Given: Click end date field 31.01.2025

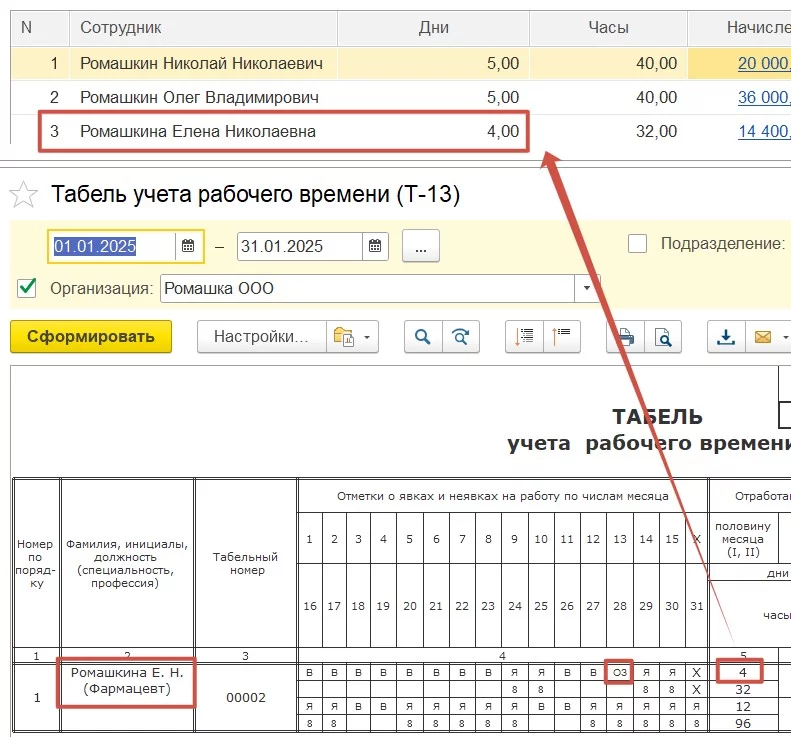Looking at the screenshot, I should pos(300,246).
